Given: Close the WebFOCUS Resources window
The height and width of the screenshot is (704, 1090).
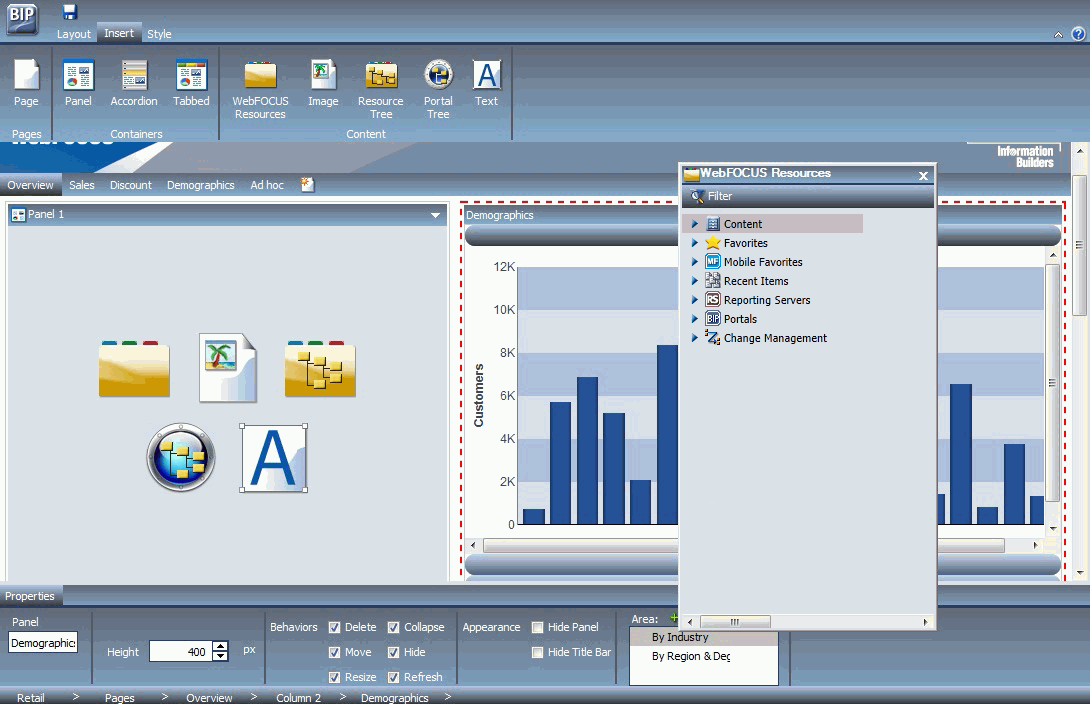Looking at the screenshot, I should [923, 176].
